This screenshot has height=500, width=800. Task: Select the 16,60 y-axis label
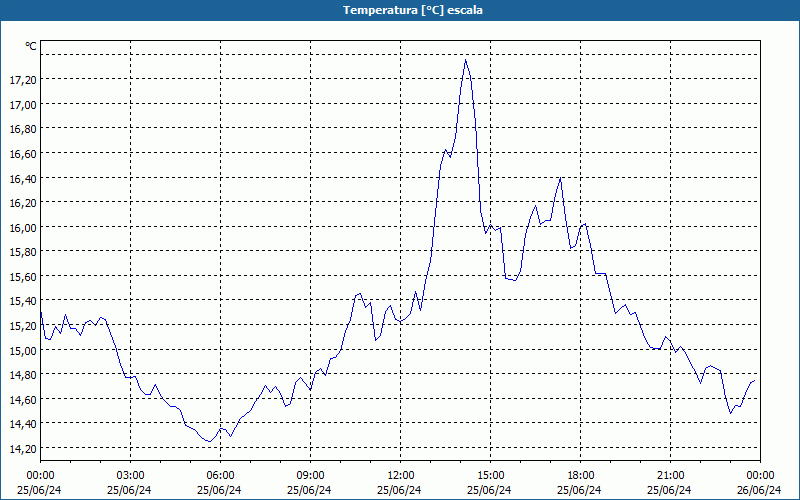23,154
